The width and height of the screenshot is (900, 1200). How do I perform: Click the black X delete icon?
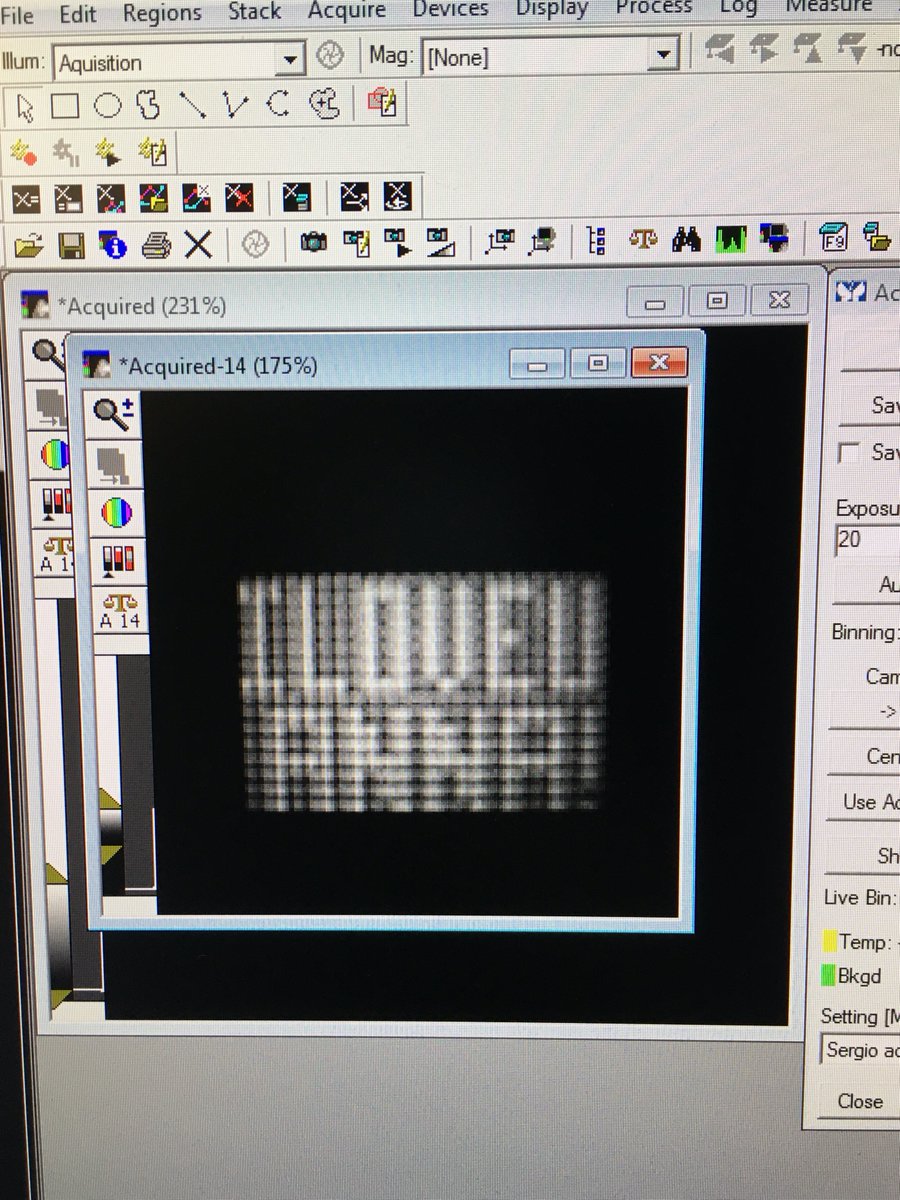(x=198, y=243)
